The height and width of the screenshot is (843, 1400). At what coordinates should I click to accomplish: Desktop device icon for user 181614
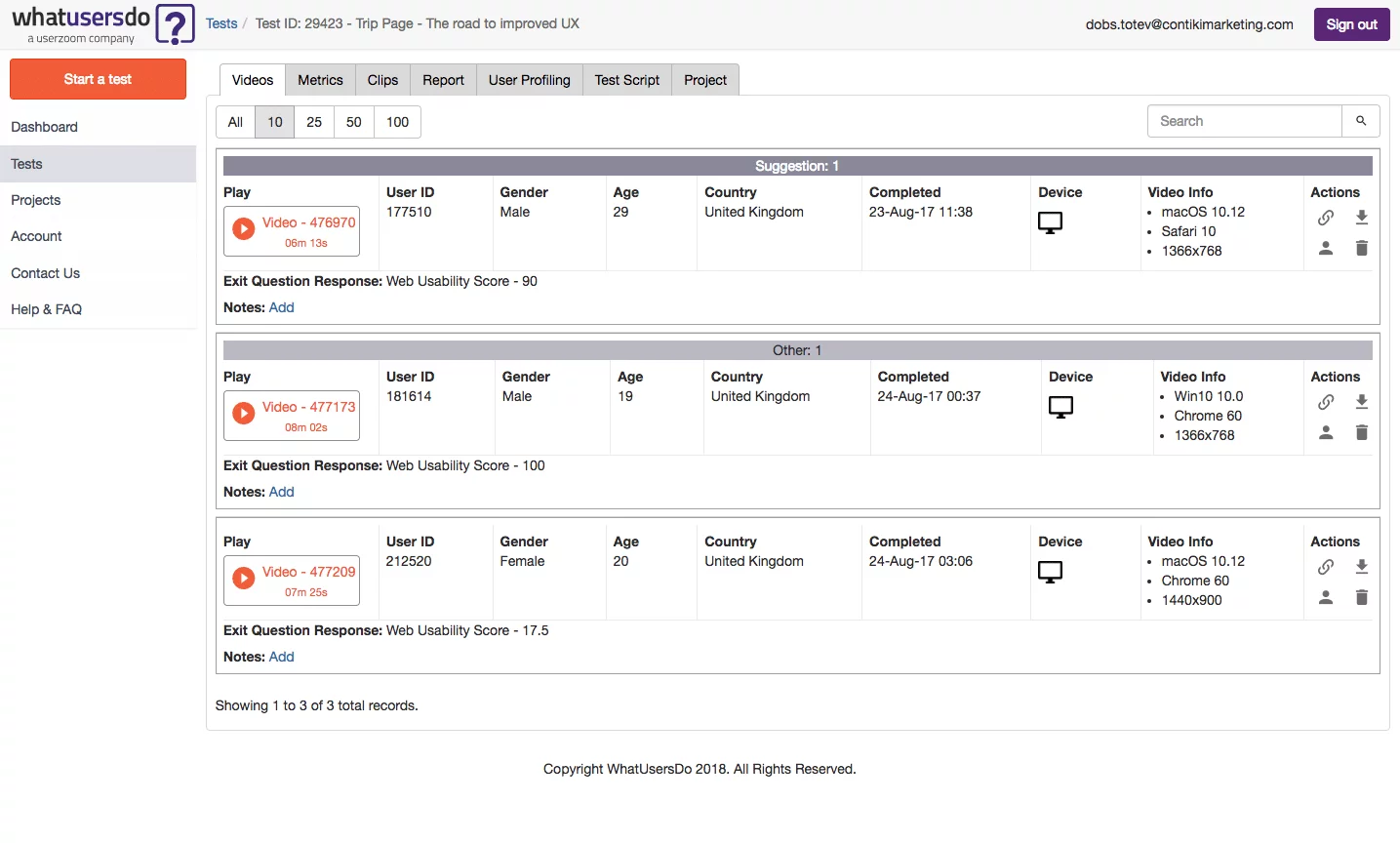point(1061,408)
